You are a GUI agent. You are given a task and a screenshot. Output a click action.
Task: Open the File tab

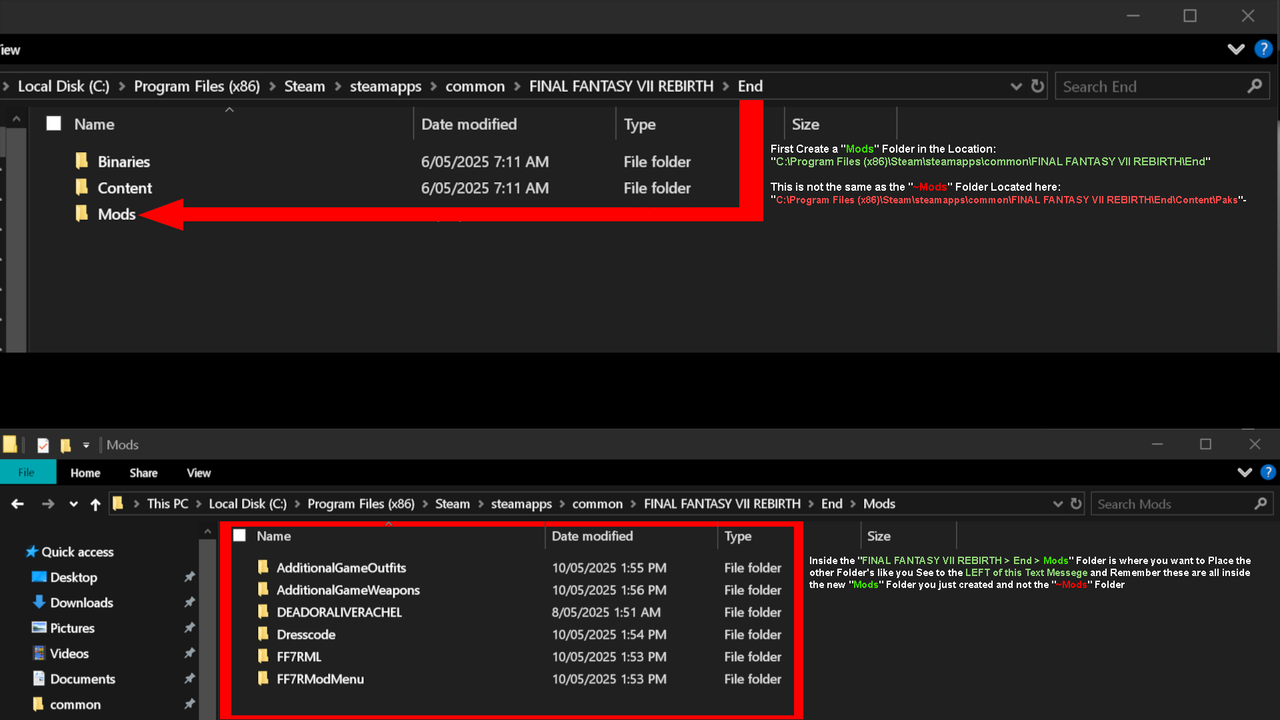click(x=26, y=473)
